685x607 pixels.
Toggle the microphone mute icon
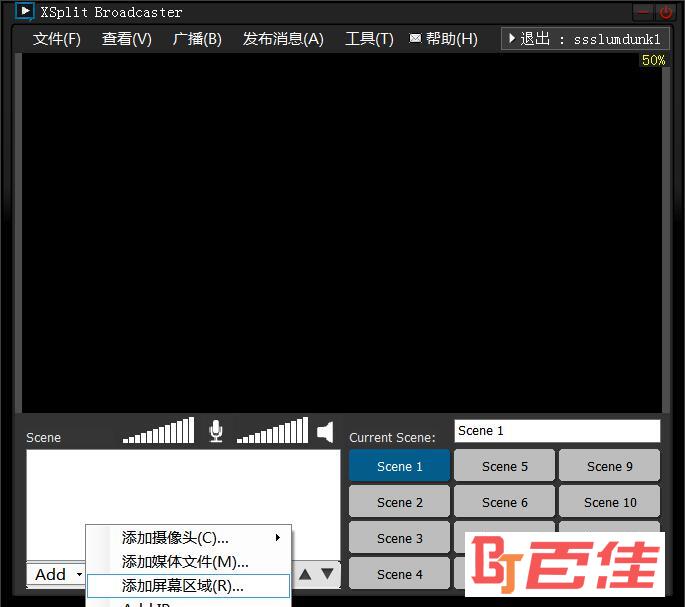coord(216,431)
